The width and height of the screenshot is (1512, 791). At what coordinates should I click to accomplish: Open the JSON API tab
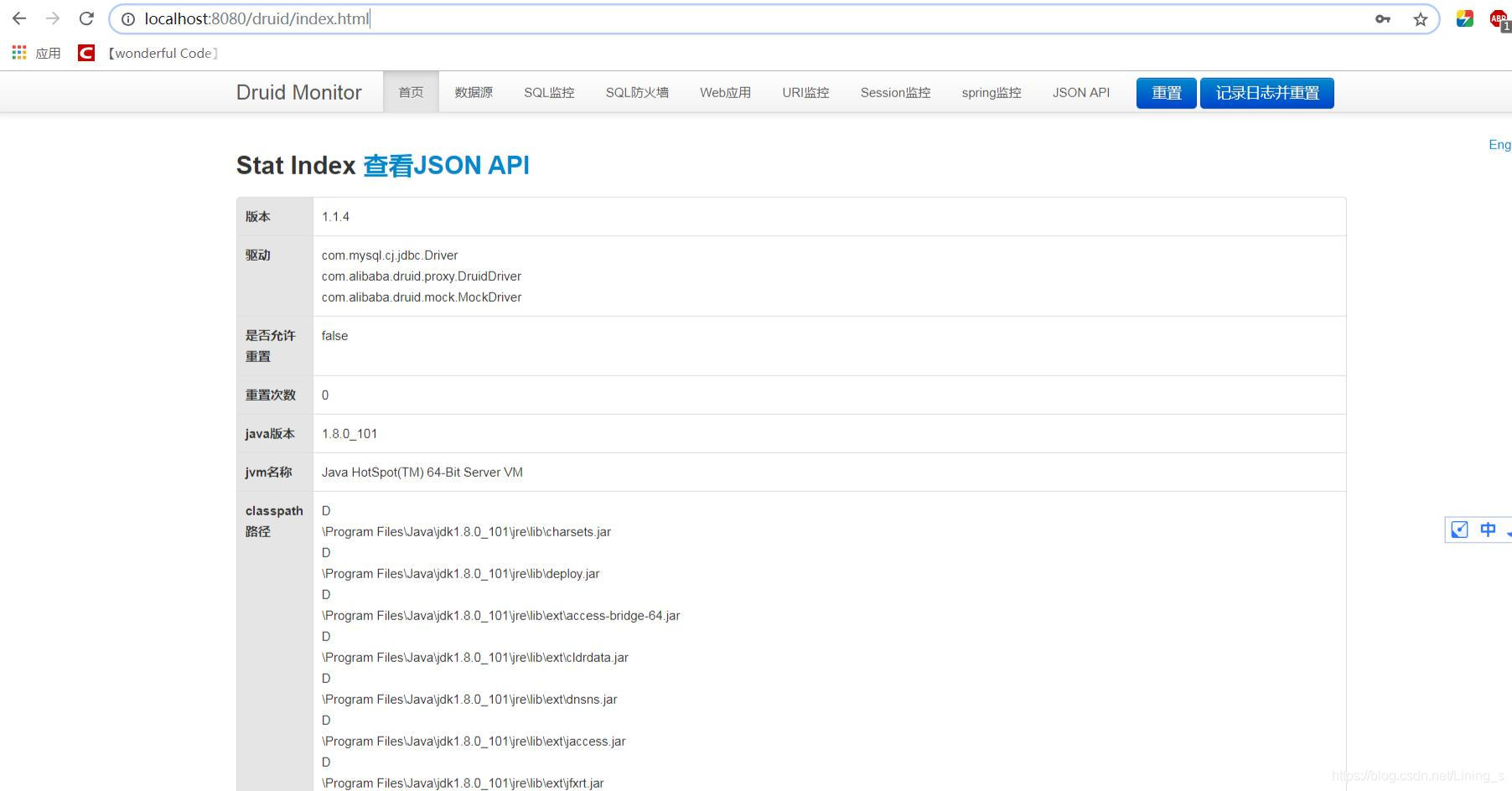click(x=1081, y=92)
